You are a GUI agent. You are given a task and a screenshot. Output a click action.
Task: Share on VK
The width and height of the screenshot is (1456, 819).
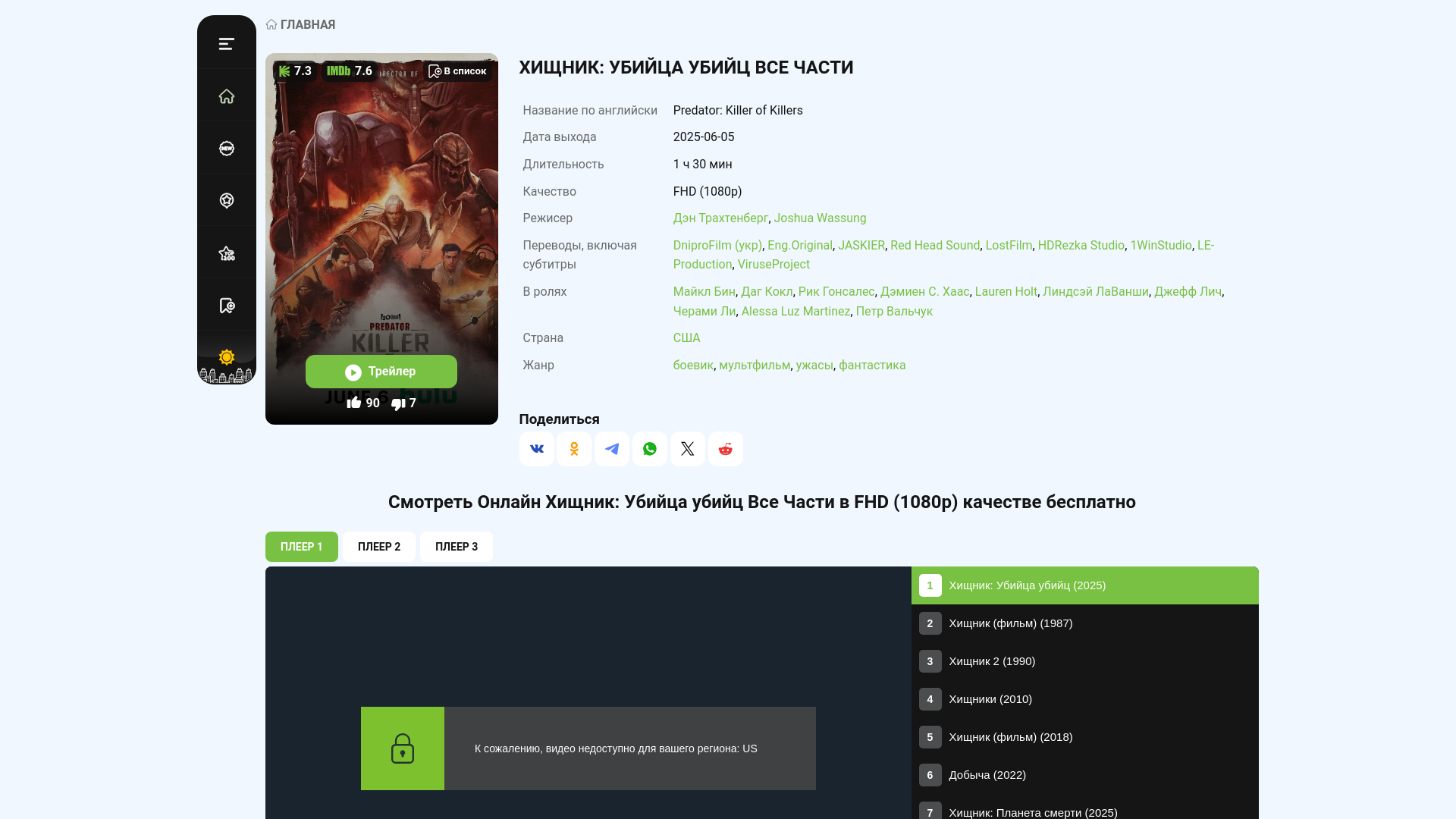tap(536, 449)
